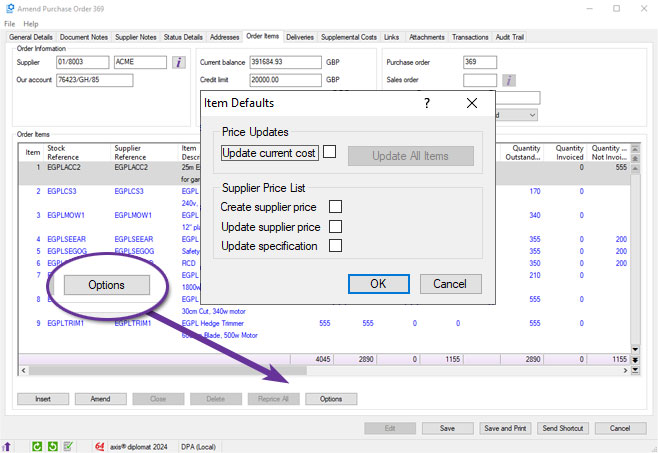Viewport: 658px width, 453px height.
Task: Click the Our account field 76423/GH/85
Action: pos(94,80)
